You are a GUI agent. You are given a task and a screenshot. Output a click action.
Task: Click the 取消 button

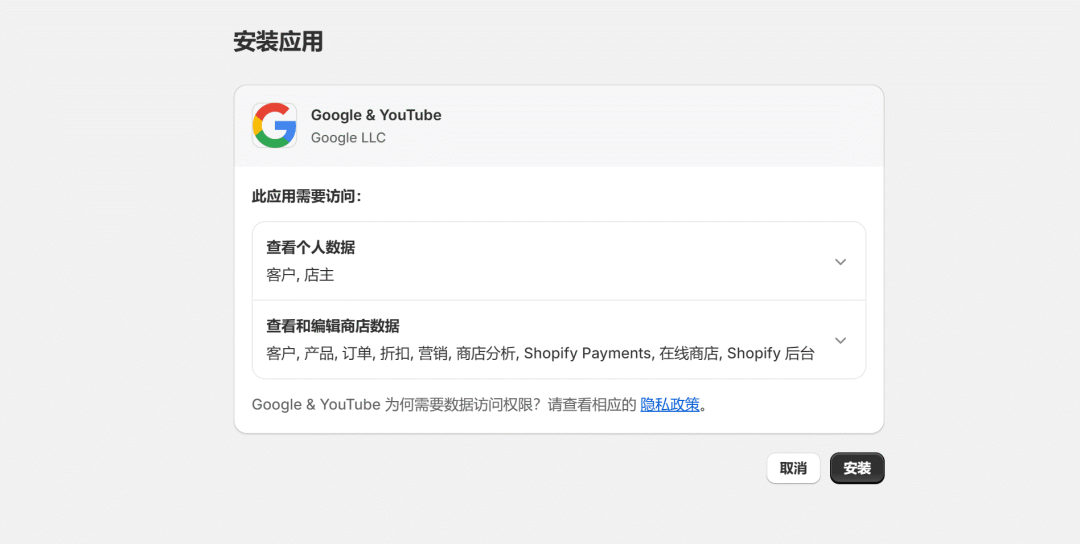[x=793, y=468]
